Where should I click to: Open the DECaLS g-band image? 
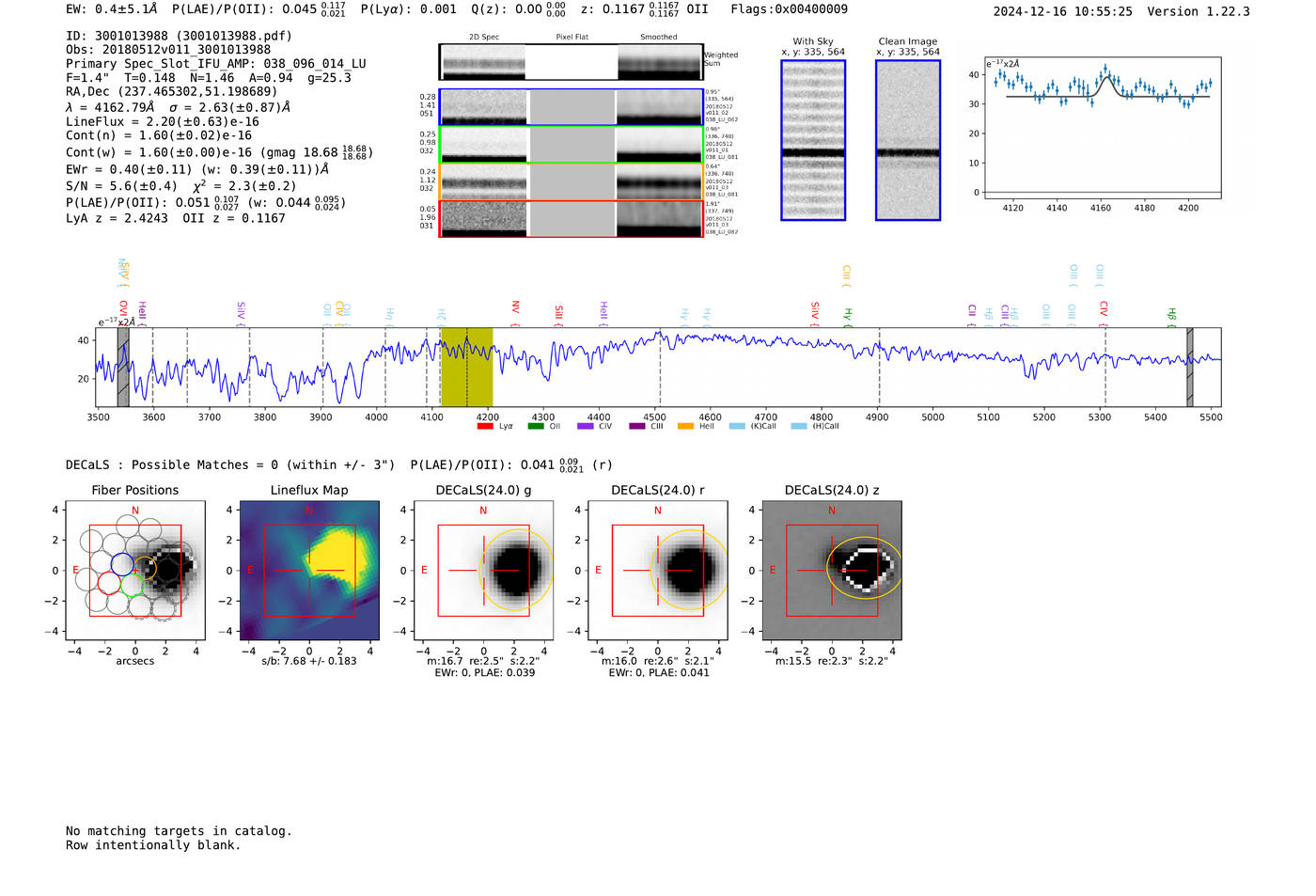[483, 571]
